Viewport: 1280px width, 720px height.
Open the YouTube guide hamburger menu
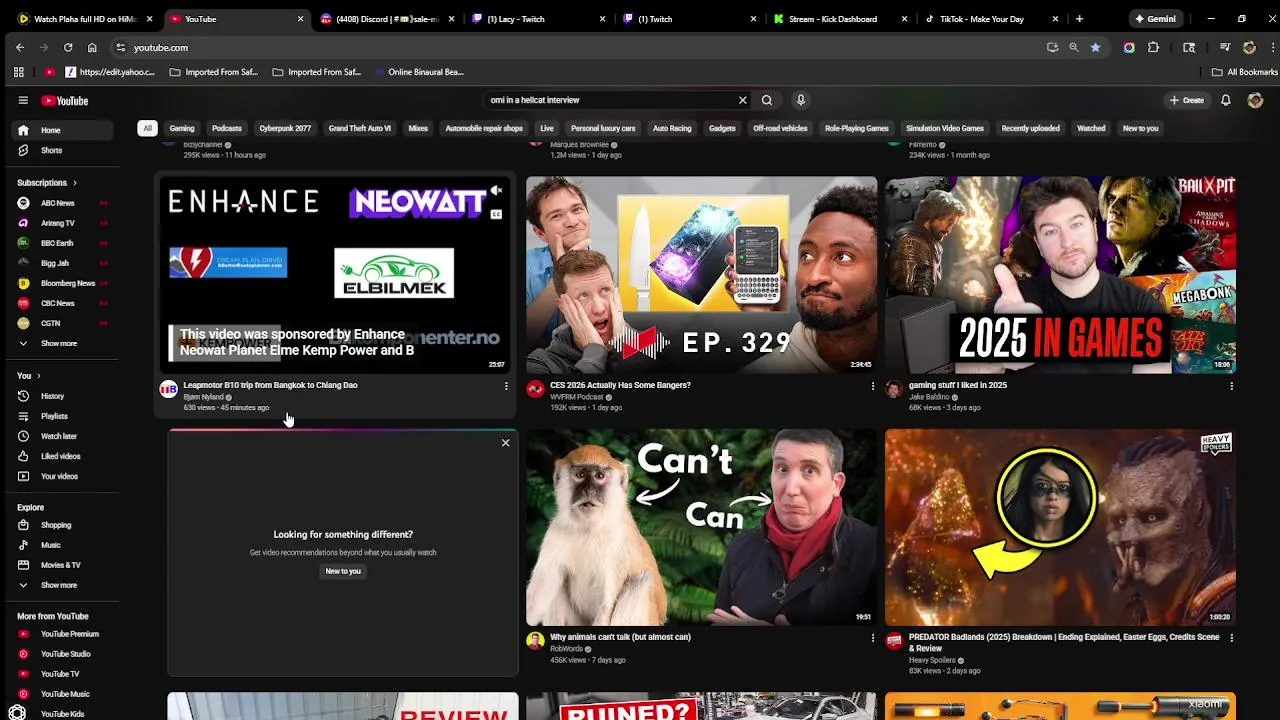pyautogui.click(x=23, y=100)
